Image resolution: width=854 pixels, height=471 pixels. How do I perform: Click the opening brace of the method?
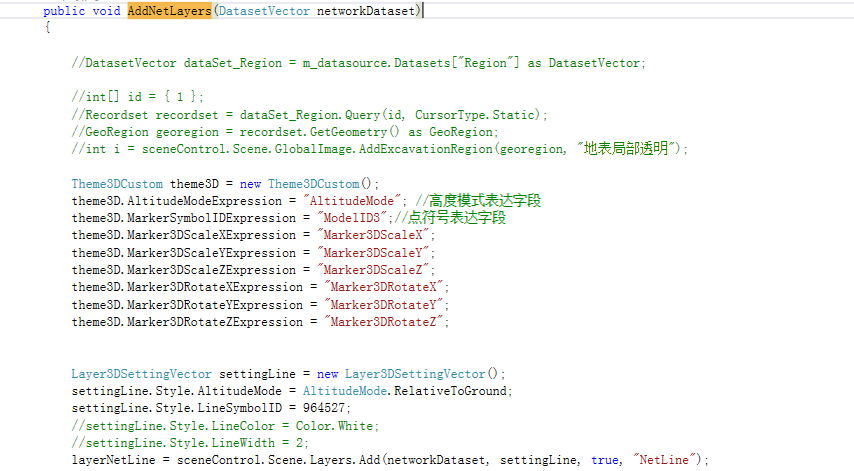coord(47,27)
